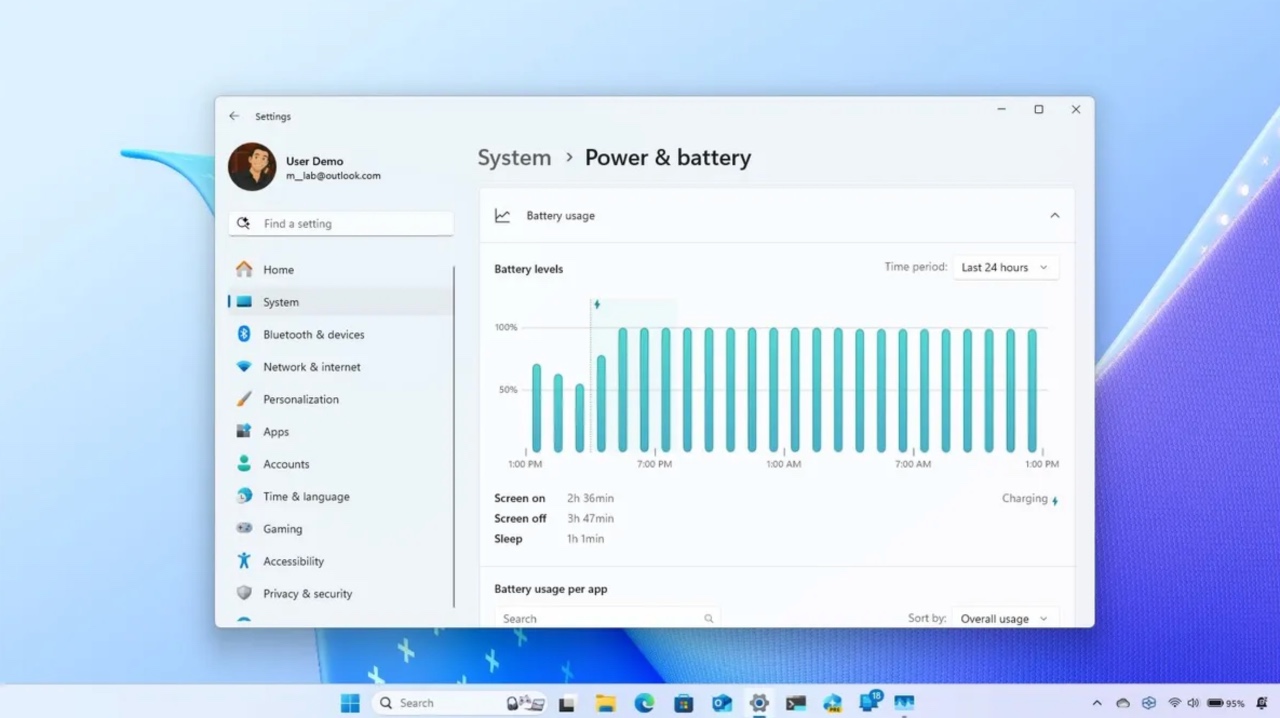Open the Time period dropdown
The image size is (1280, 718).
[x=1005, y=267]
